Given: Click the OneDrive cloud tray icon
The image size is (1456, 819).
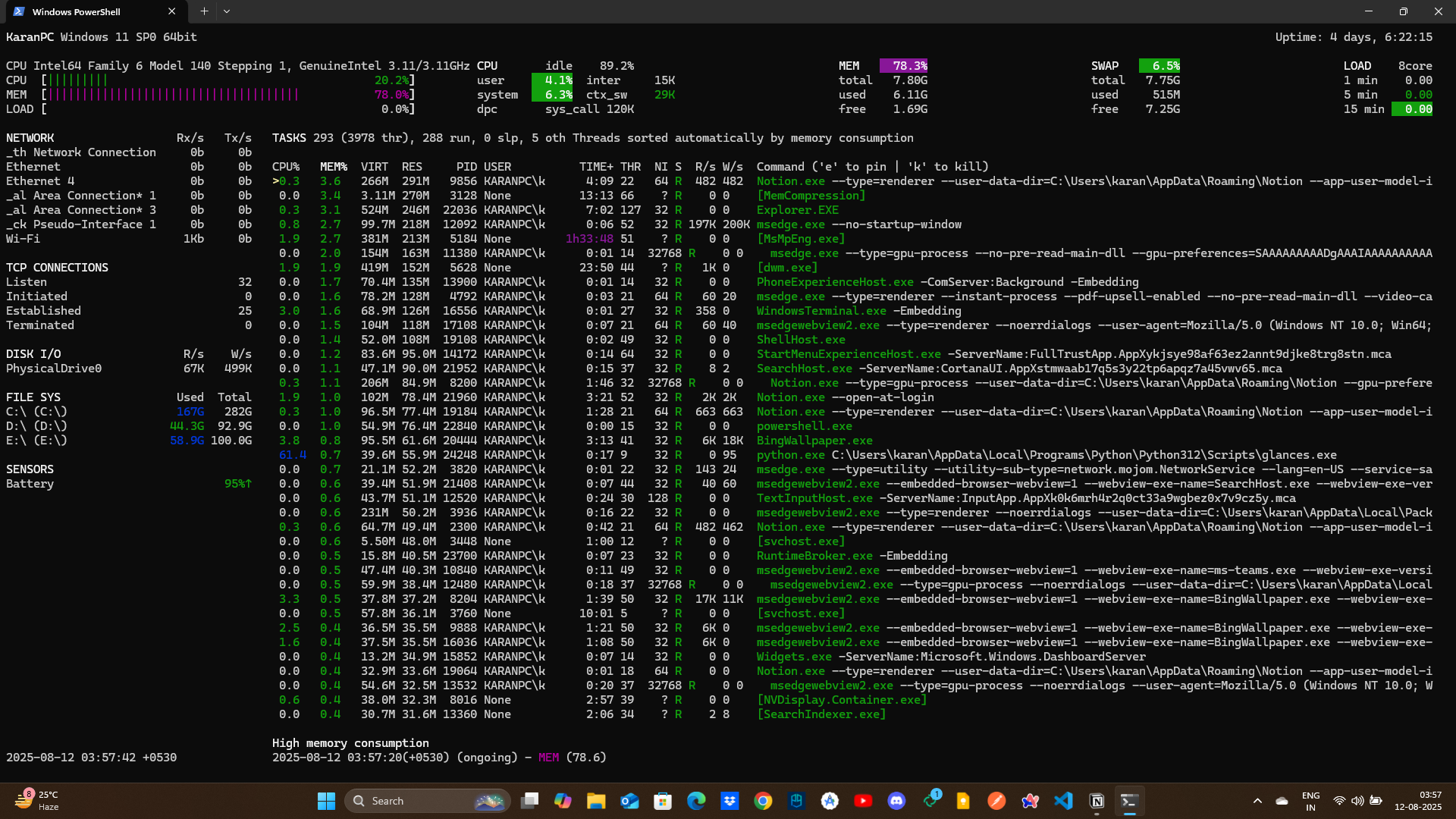Looking at the screenshot, I should pos(1282,801).
